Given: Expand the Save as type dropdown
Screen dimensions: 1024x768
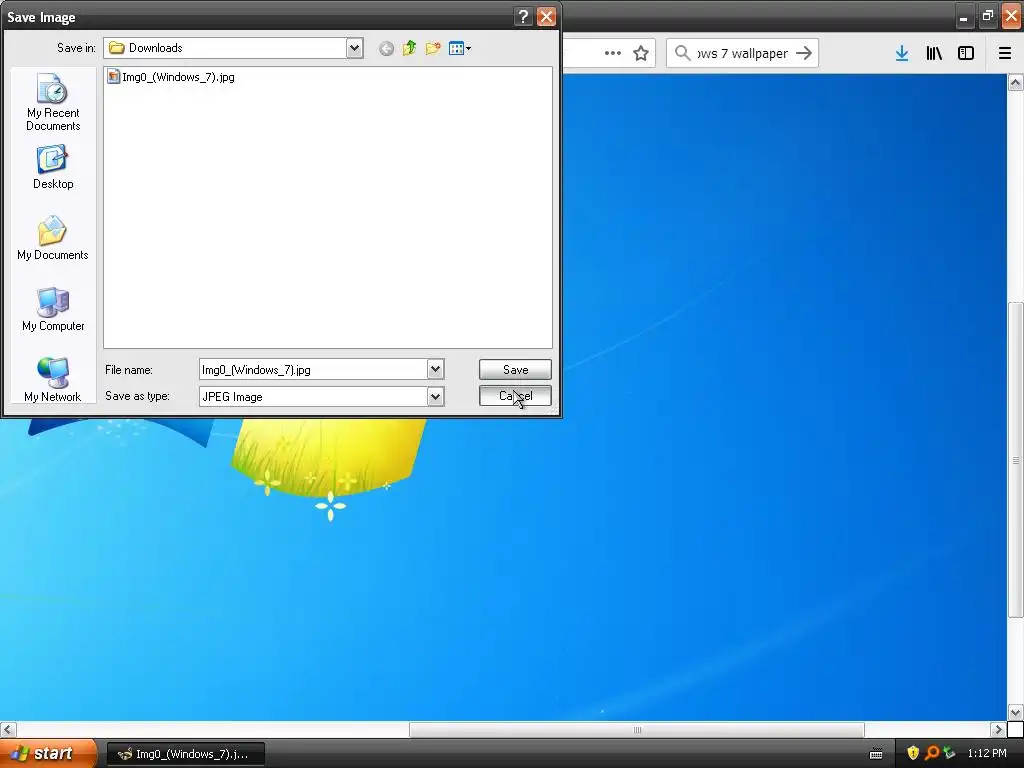Looking at the screenshot, I should pyautogui.click(x=436, y=396).
